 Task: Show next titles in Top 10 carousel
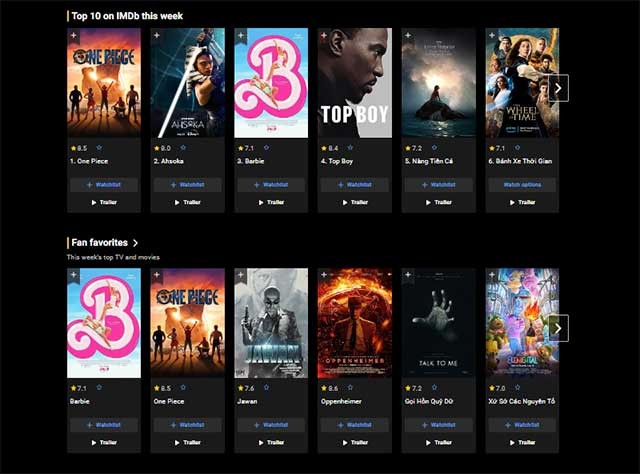point(558,88)
